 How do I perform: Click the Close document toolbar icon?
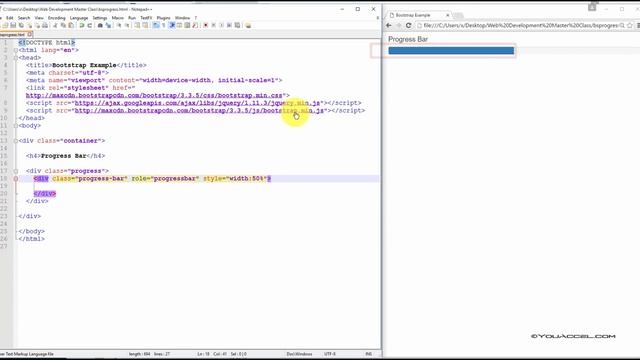coord(30,25)
